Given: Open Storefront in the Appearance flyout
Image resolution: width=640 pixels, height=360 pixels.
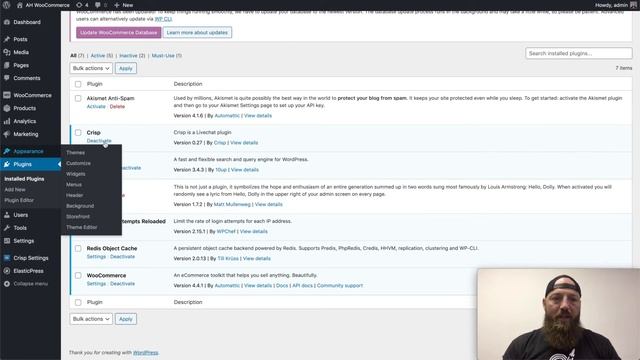Looking at the screenshot, I should pyautogui.click(x=78, y=217).
